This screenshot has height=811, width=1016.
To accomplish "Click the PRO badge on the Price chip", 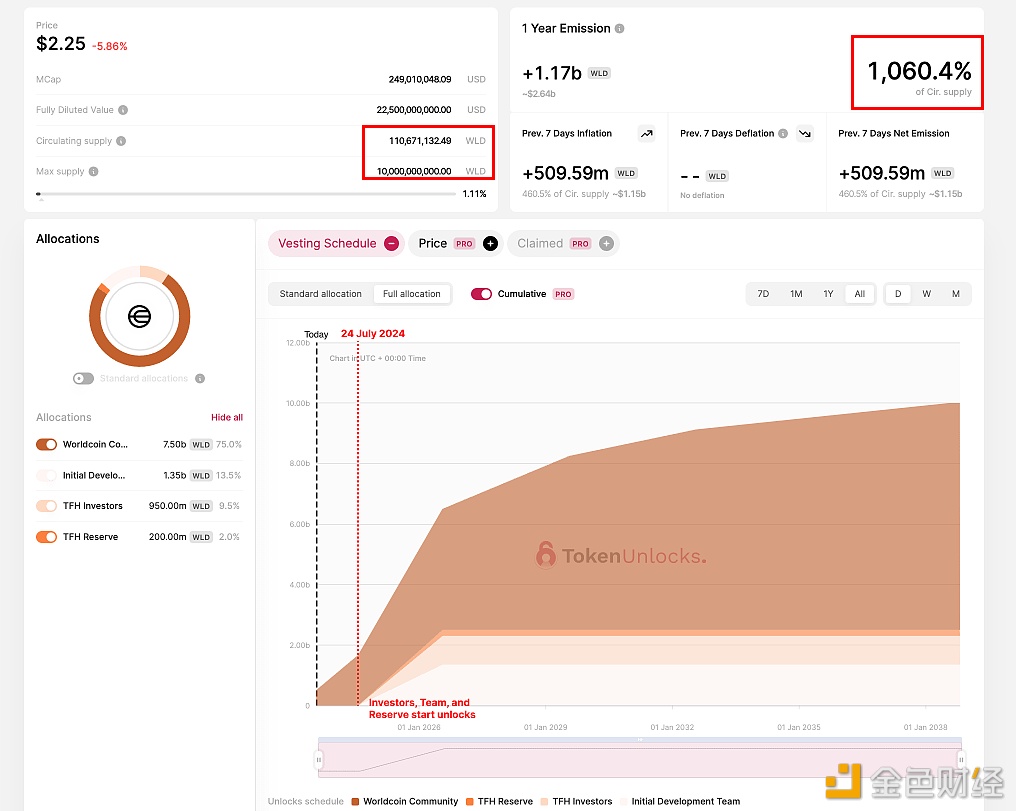I will tap(464, 244).
